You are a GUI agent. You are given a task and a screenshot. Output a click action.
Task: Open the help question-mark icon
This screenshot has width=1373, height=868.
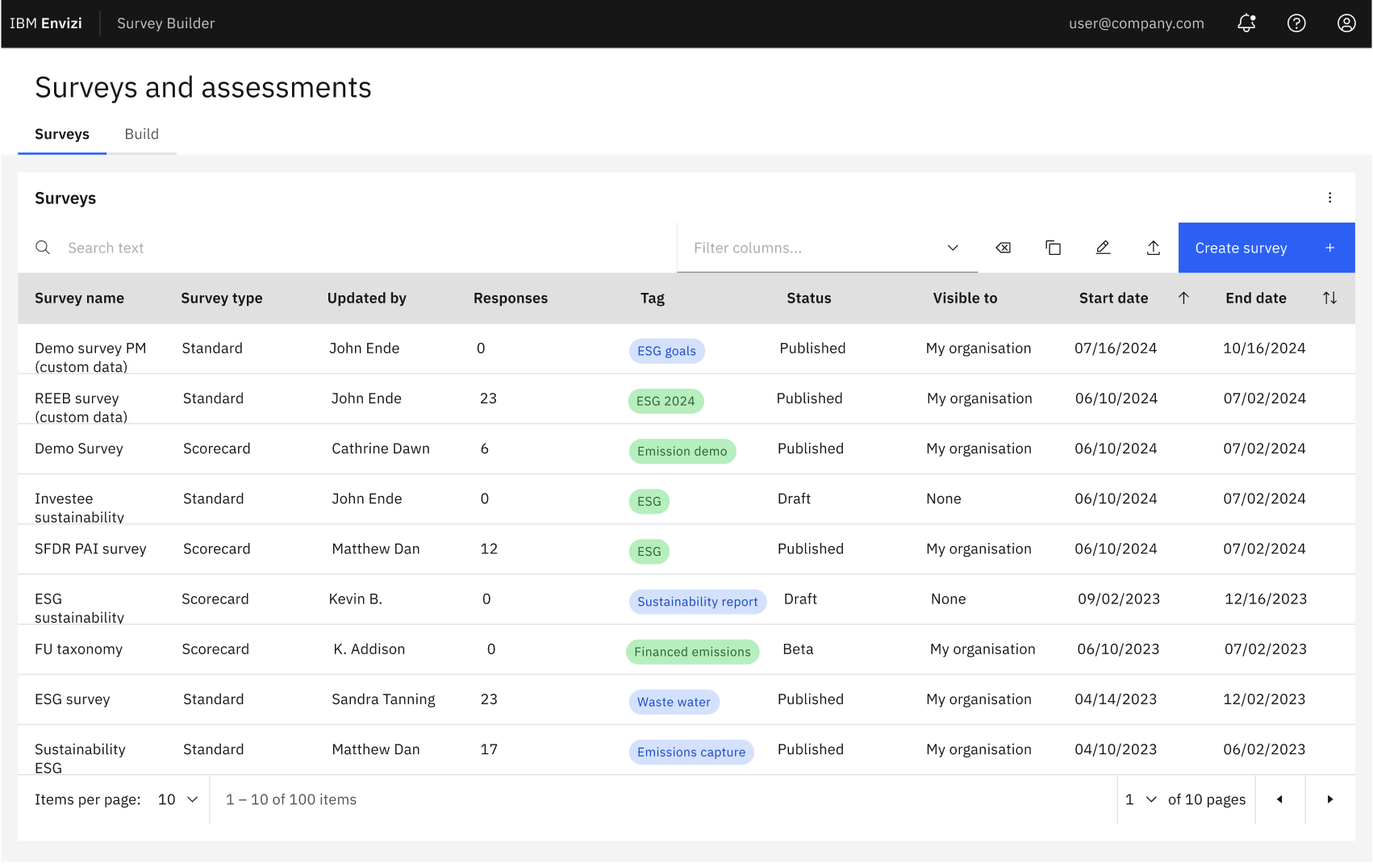point(1296,23)
